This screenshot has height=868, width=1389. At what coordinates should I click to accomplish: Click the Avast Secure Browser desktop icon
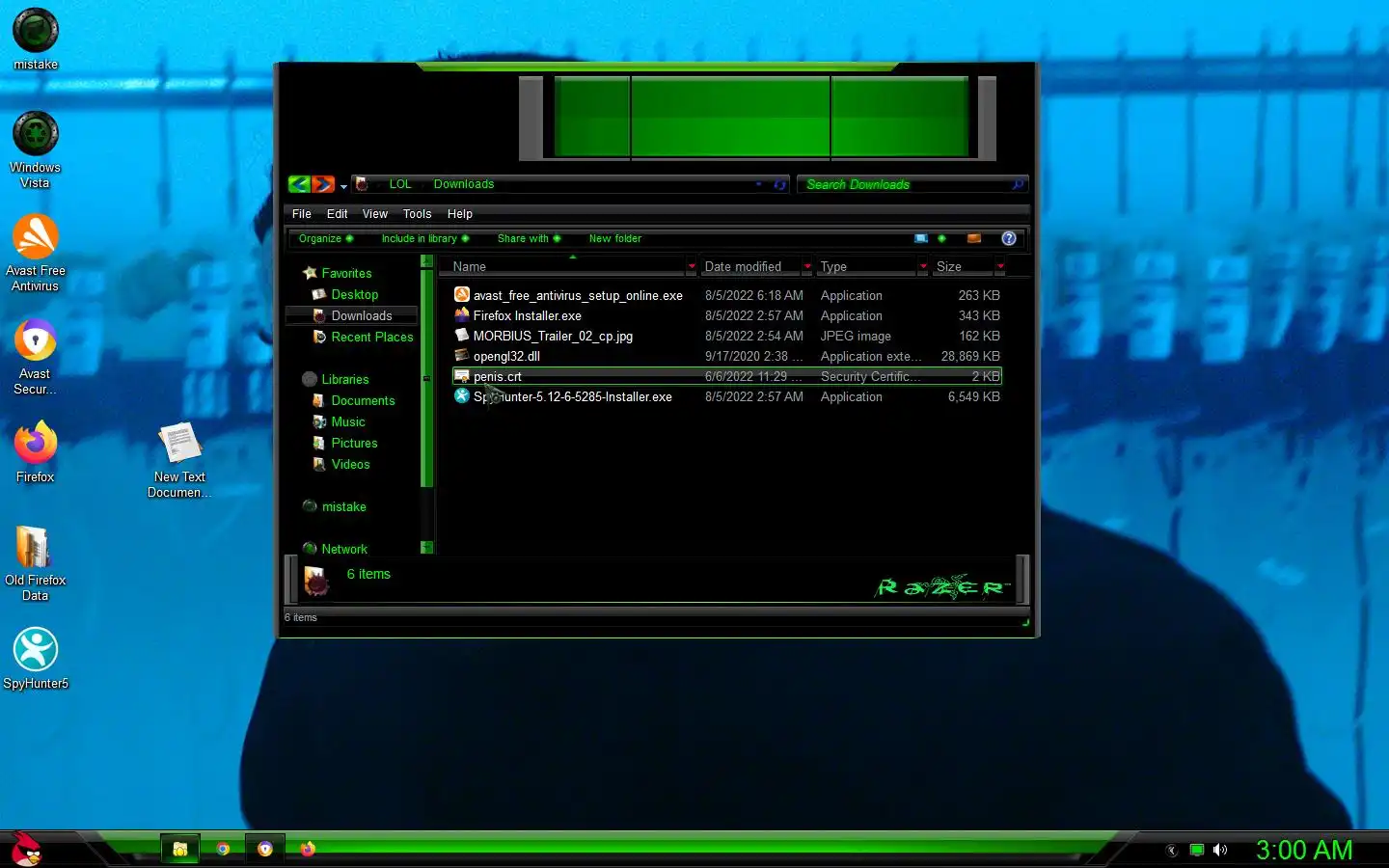click(x=36, y=356)
